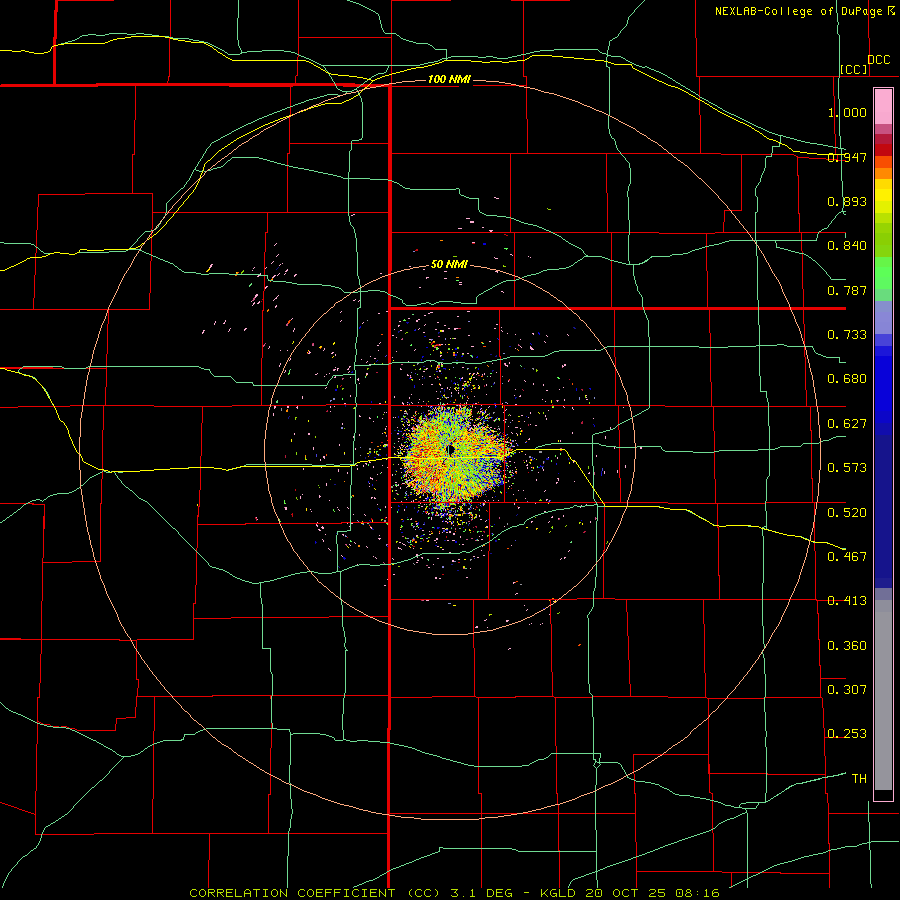Viewport: 900px width, 900px height.
Task: Click the TH label at the legend bottom
Action: [859, 779]
